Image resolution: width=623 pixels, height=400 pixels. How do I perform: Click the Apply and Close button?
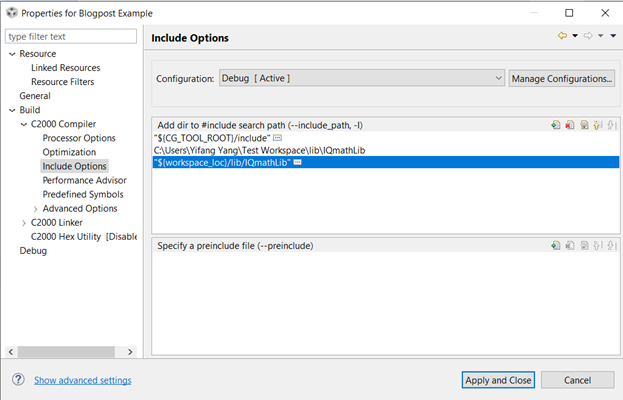(x=498, y=380)
